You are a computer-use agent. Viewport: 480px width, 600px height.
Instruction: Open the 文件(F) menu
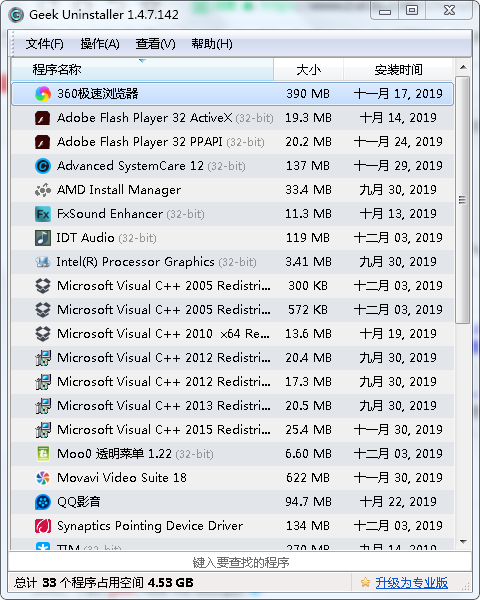click(x=44, y=44)
